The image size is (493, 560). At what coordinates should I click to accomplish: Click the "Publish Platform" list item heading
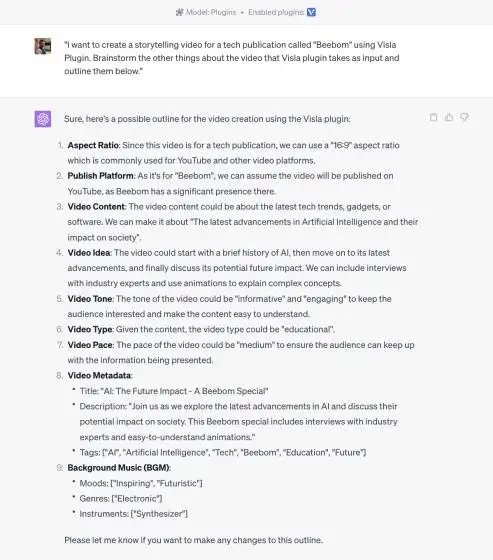101,176
